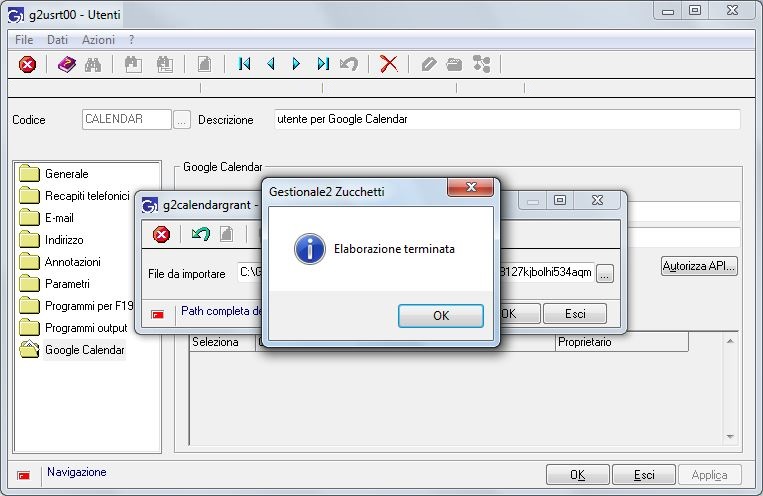
Task: Select the Google Calendar folder
Action: [72, 349]
